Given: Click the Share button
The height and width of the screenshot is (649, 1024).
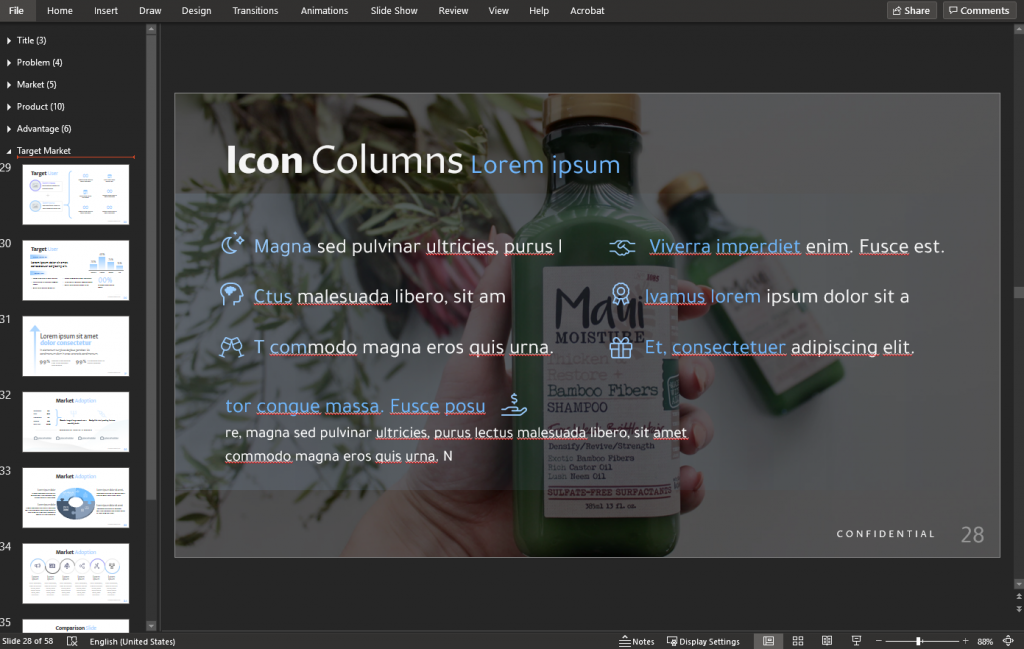Looking at the screenshot, I should [x=911, y=10].
